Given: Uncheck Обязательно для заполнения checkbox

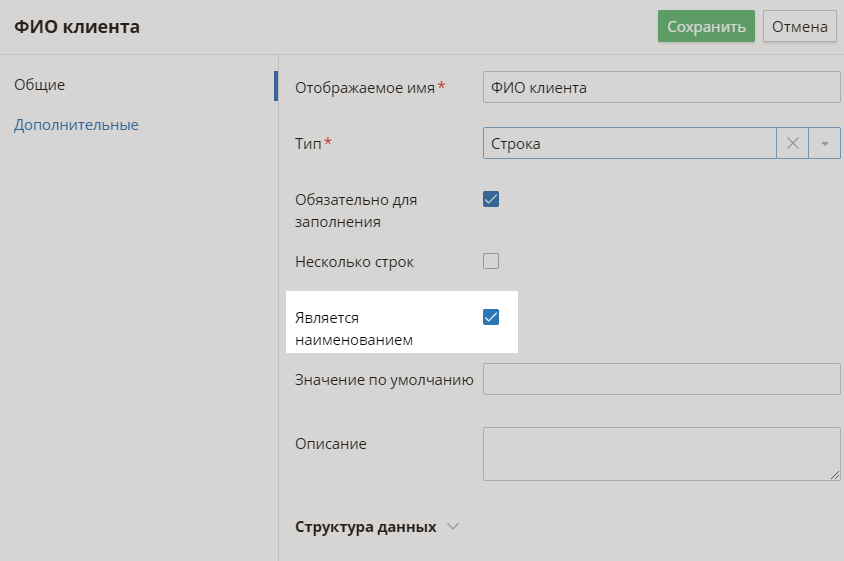Looking at the screenshot, I should tap(491, 199).
